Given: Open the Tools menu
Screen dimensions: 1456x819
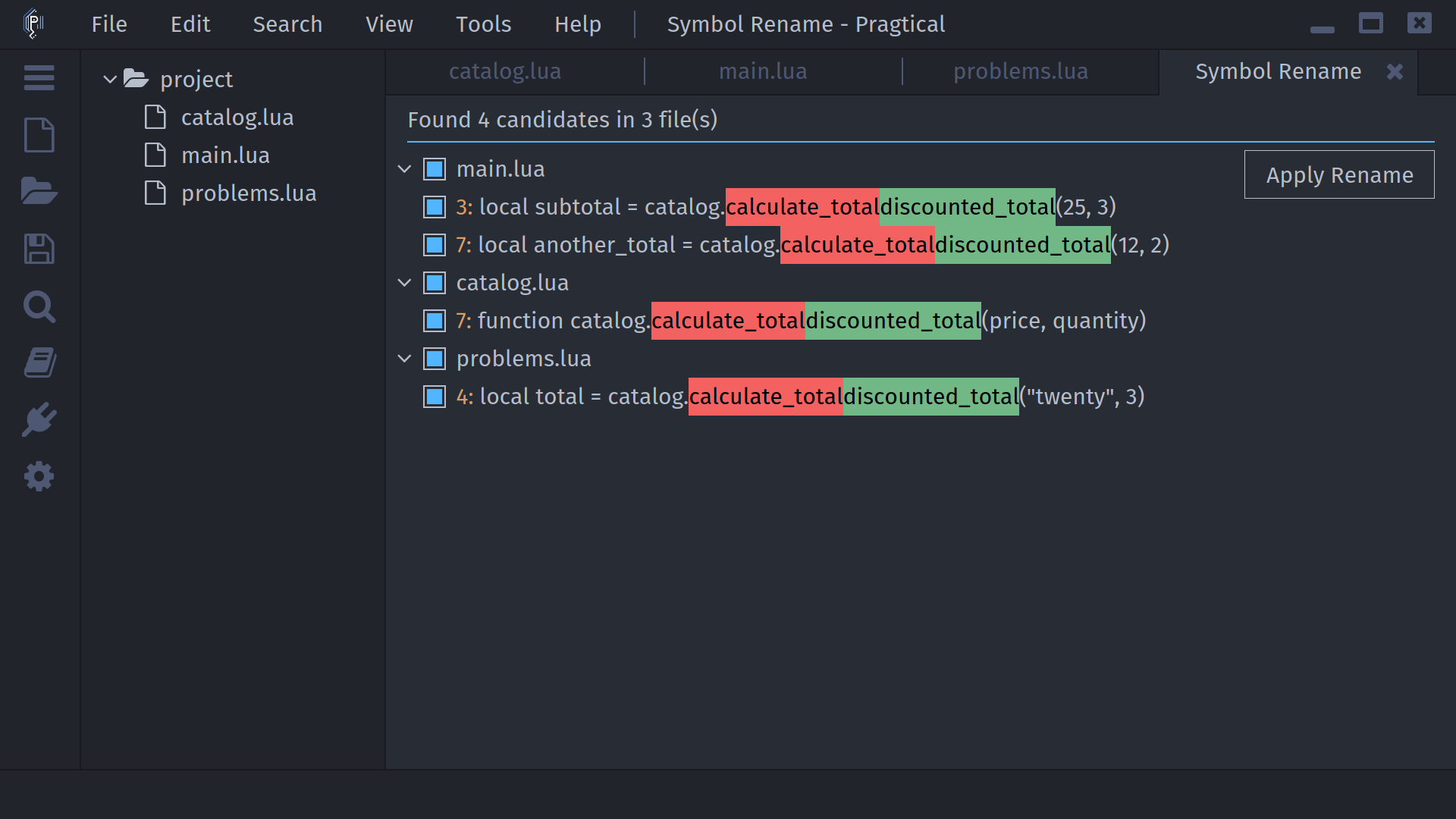Looking at the screenshot, I should 483,24.
